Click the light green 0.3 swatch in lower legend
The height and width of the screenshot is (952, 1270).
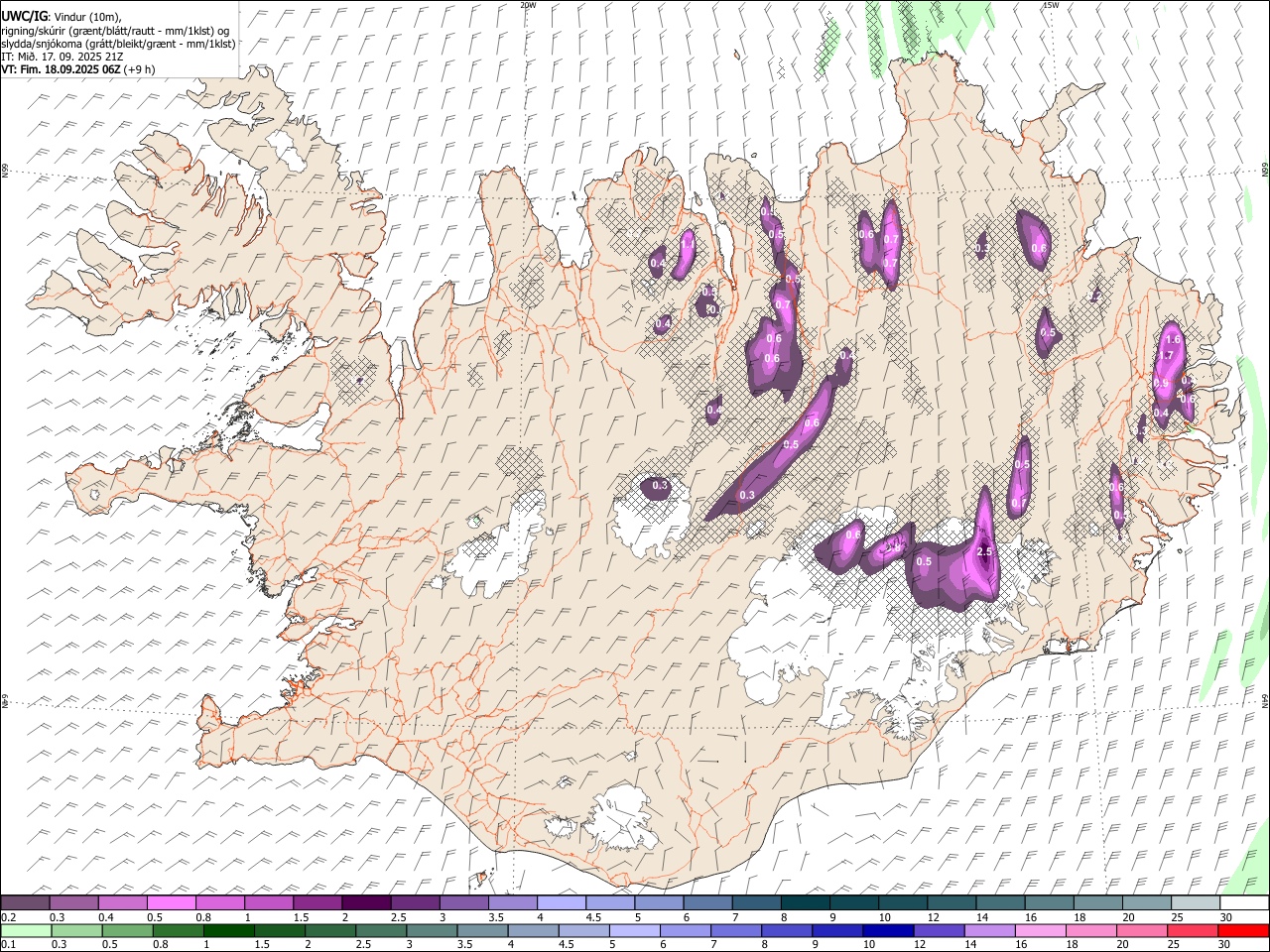pyautogui.click(x=76, y=930)
